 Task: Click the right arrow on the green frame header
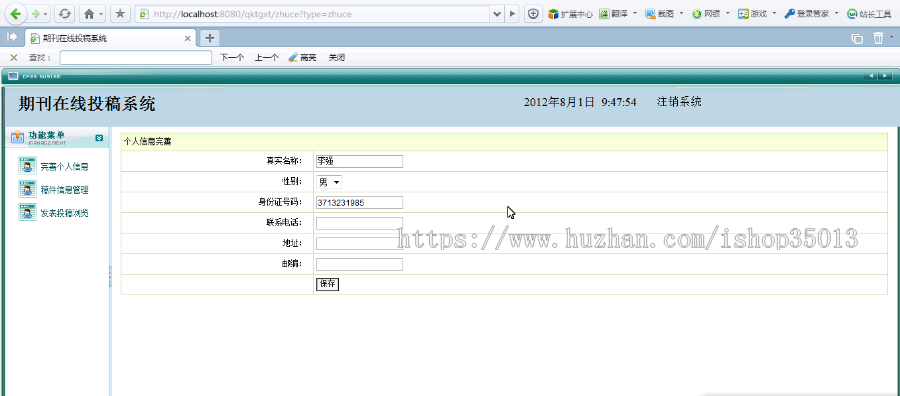pos(886,75)
